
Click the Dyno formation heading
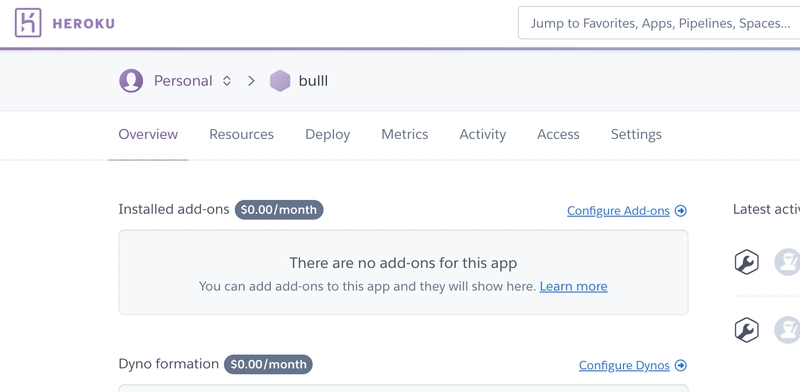[x=168, y=363]
